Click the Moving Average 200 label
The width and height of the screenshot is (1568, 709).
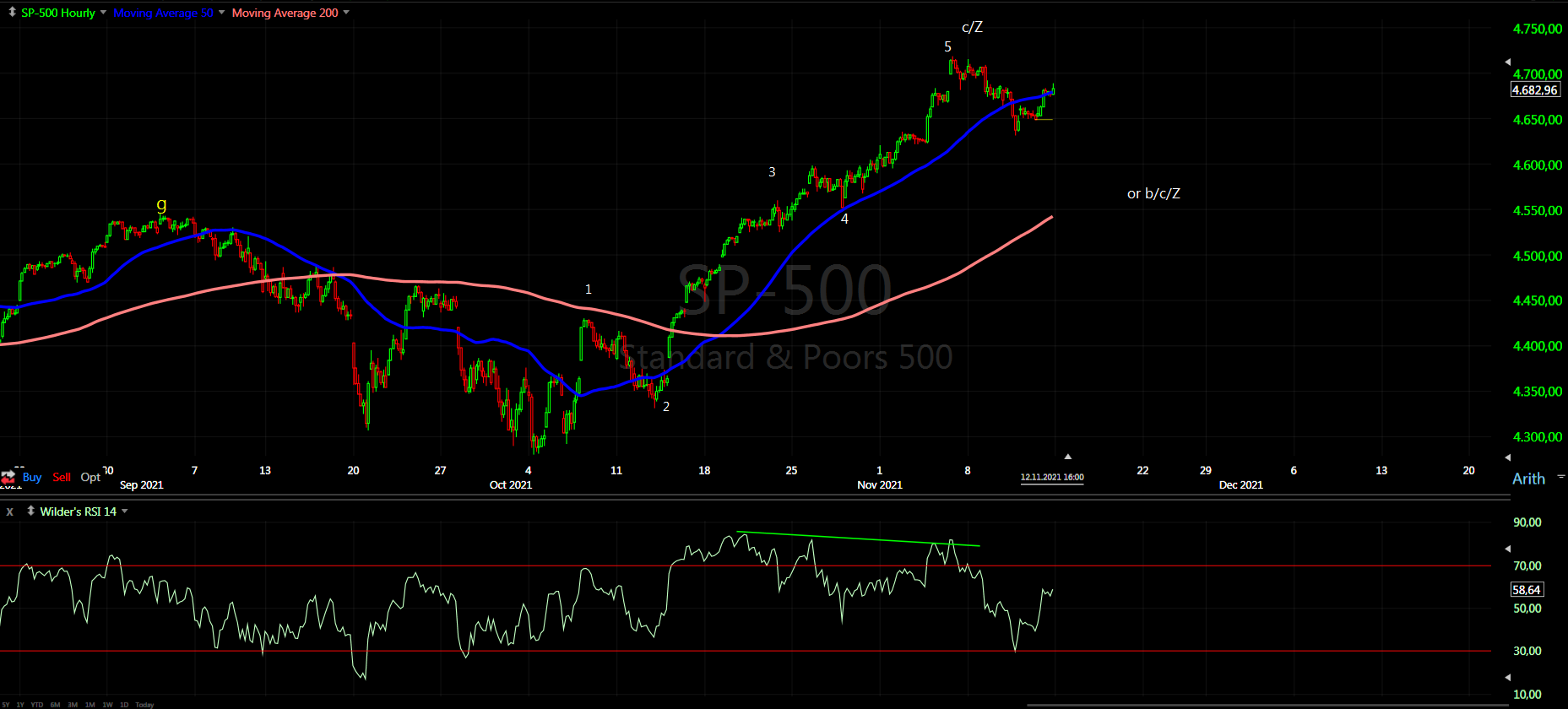pyautogui.click(x=285, y=13)
